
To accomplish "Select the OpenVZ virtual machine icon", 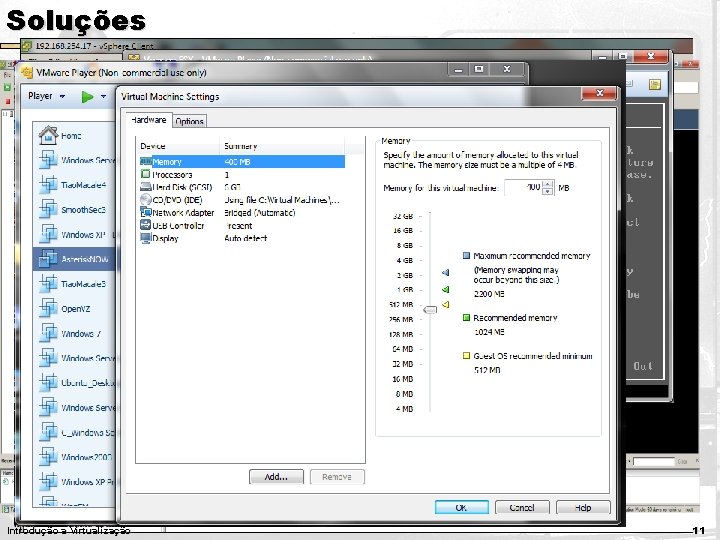I will coord(48,309).
